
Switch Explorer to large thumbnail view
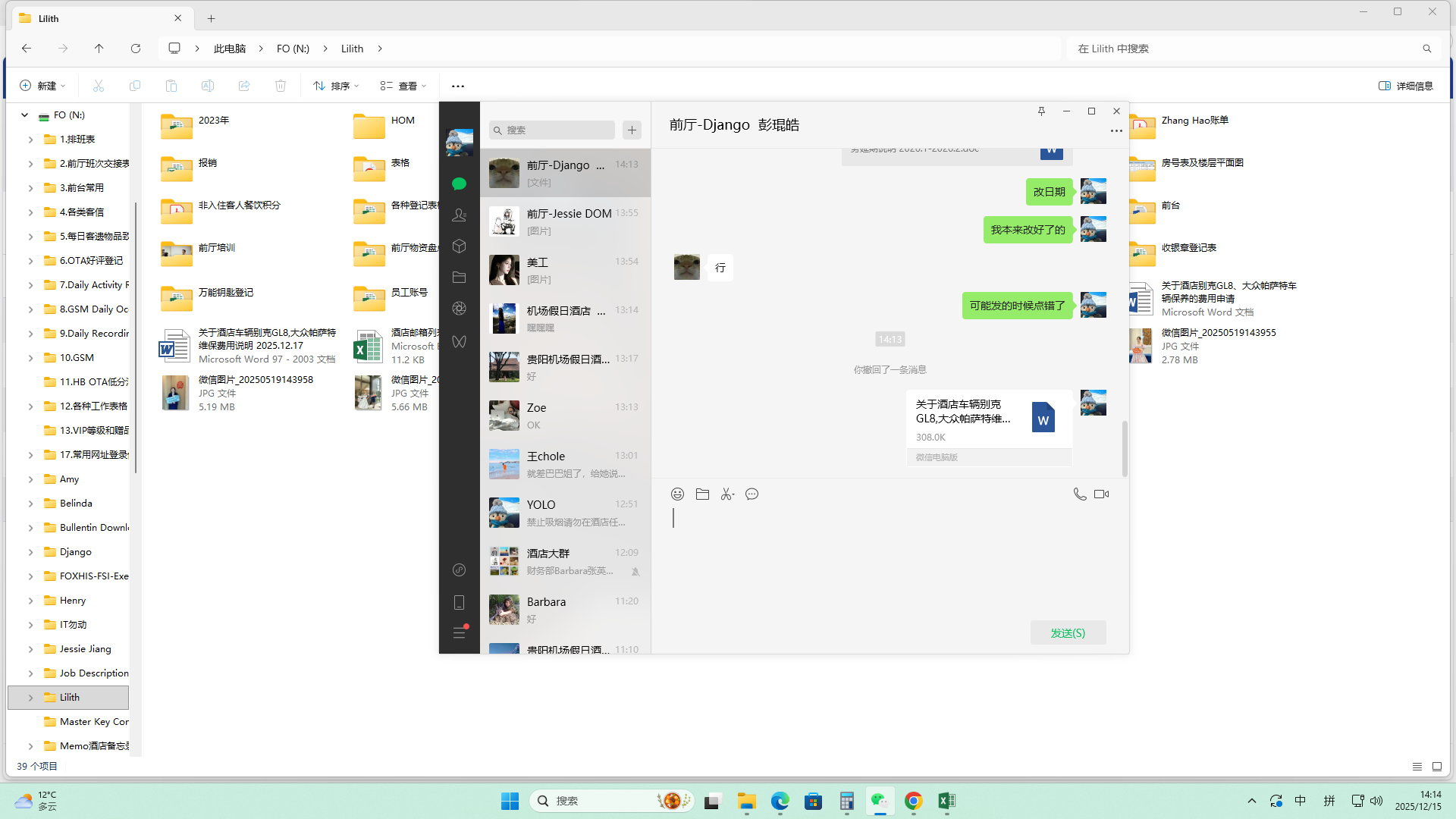1437,767
